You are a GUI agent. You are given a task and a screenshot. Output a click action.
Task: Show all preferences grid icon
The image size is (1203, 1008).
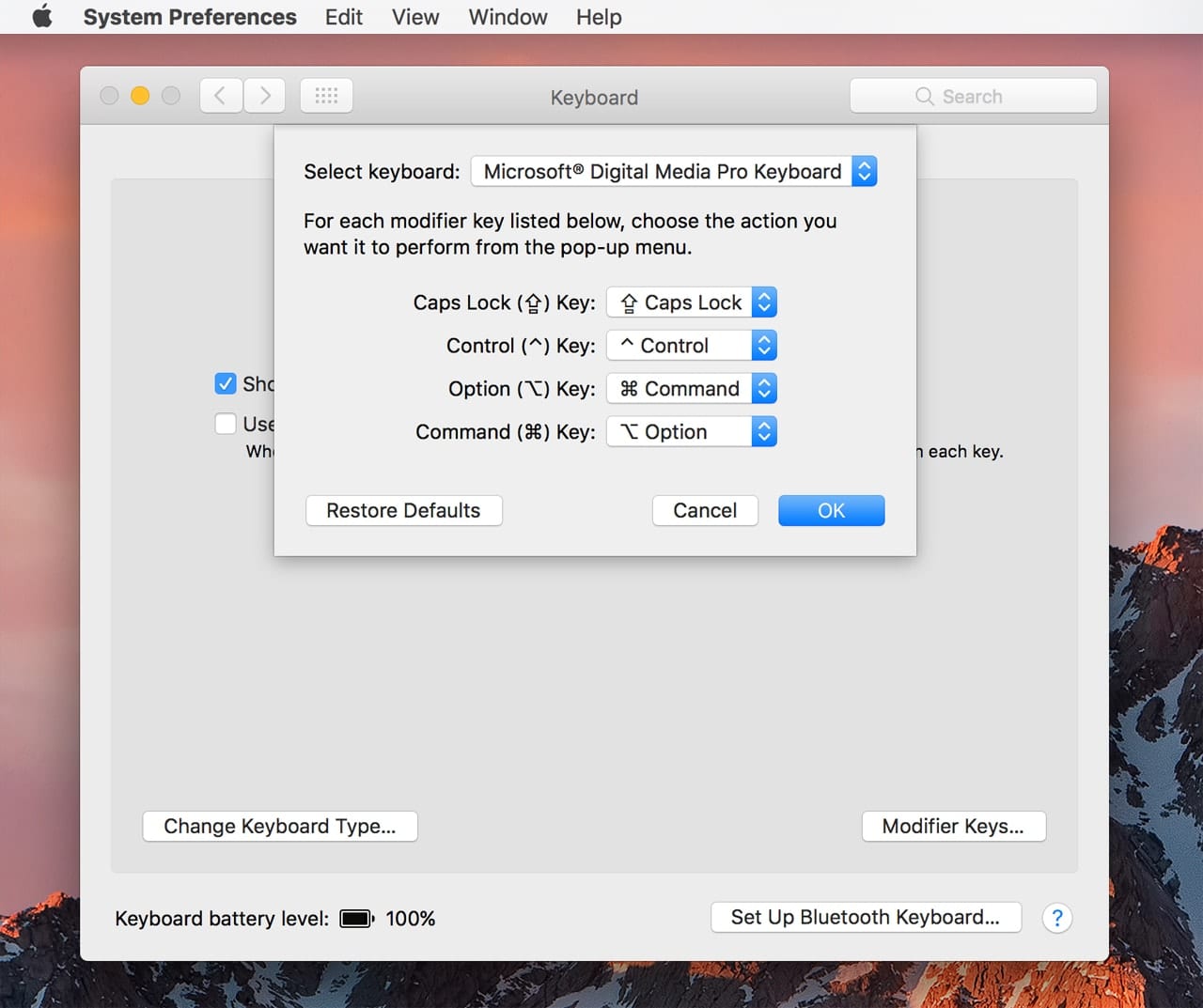coord(326,96)
